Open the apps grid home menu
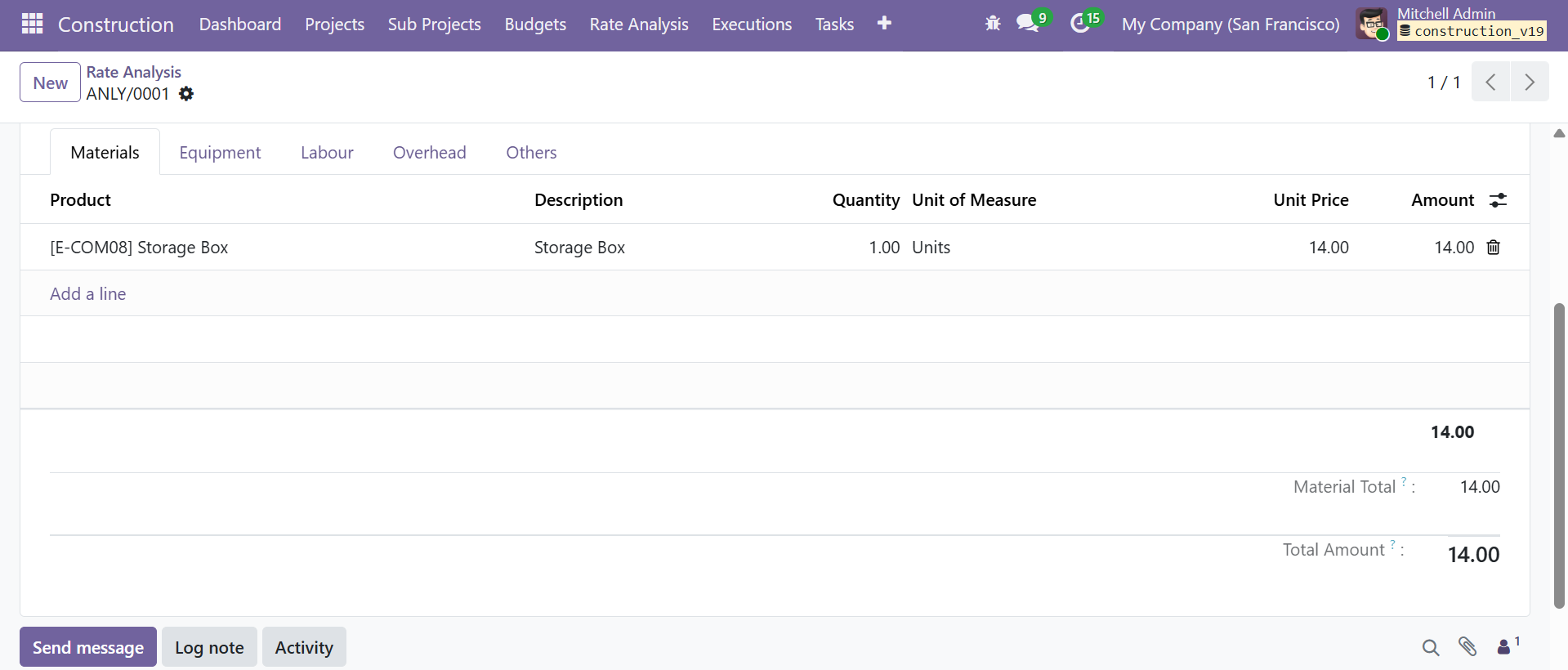This screenshot has height=670, width=1568. point(32,24)
